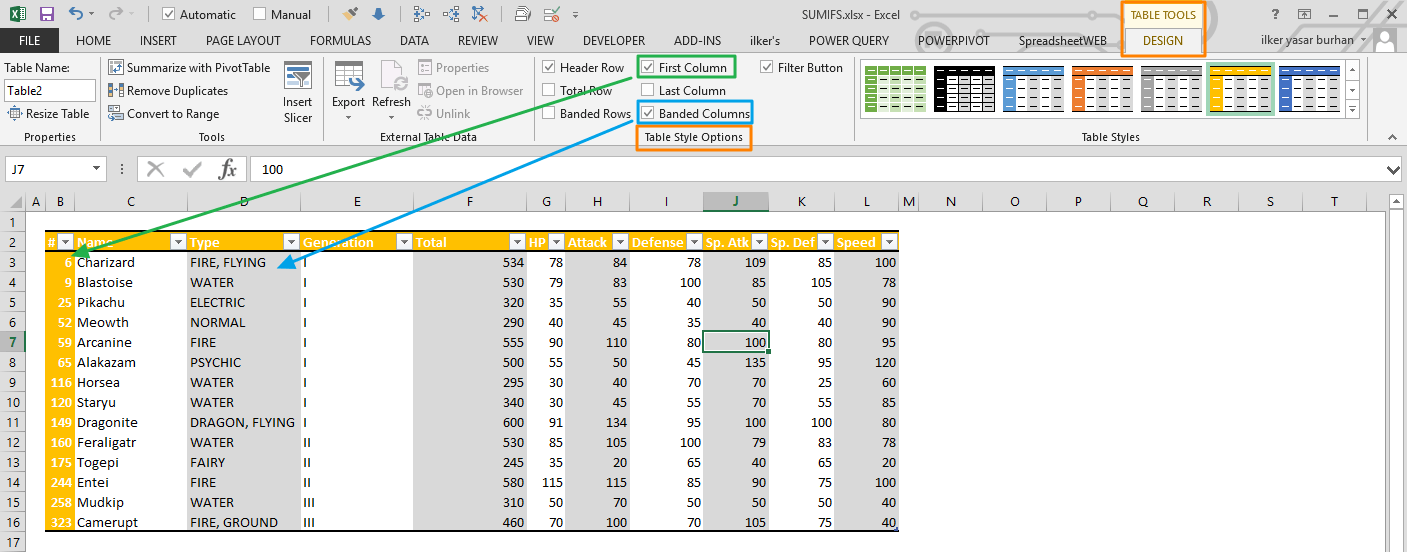Click the Trace Precedents icon

coord(422,14)
